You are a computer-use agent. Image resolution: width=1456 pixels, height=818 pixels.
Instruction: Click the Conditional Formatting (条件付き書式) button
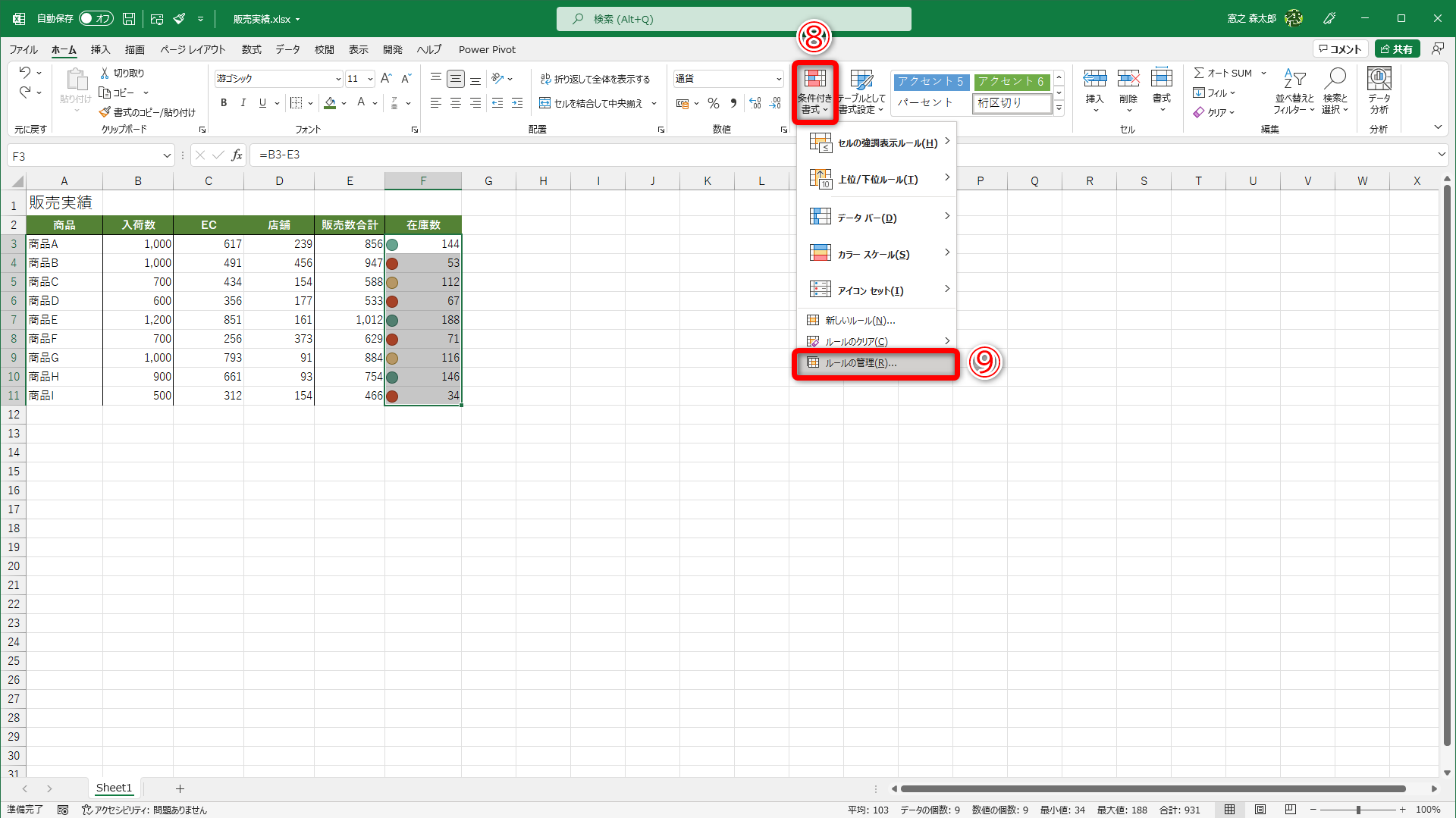click(814, 92)
